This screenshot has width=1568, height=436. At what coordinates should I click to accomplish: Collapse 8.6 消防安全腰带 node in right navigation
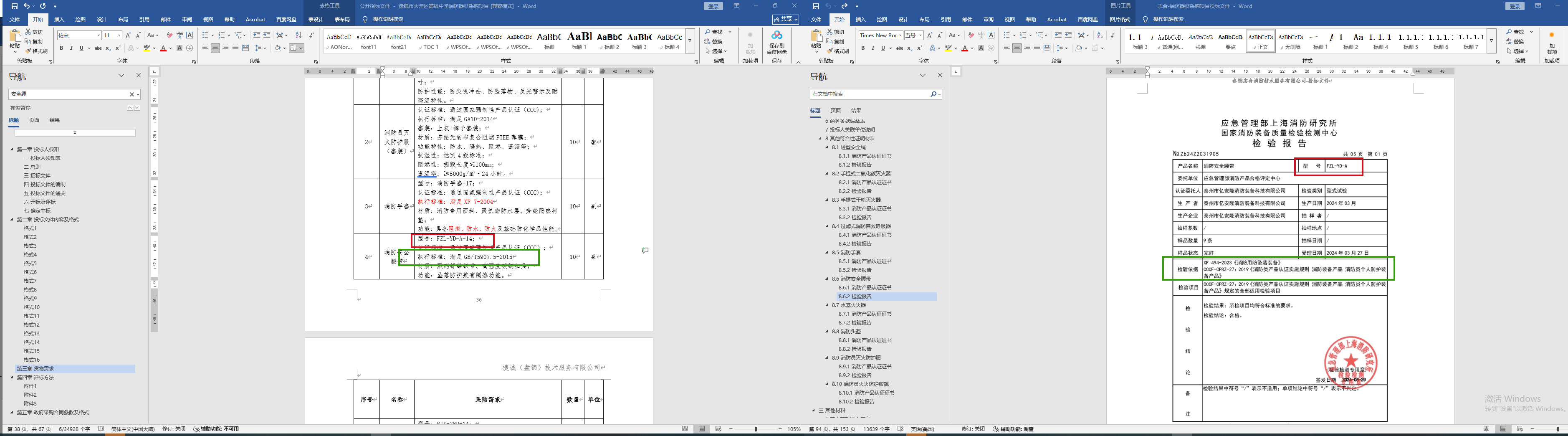(x=827, y=279)
